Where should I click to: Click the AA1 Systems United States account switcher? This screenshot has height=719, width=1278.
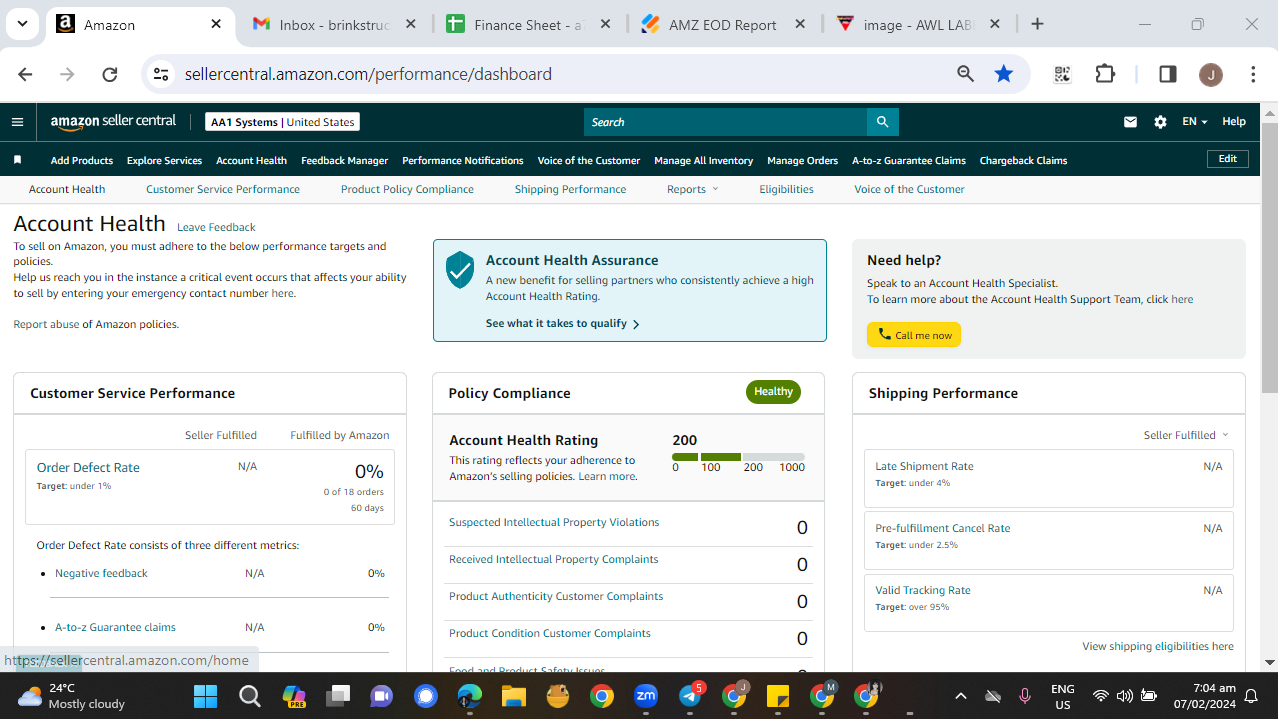282,122
